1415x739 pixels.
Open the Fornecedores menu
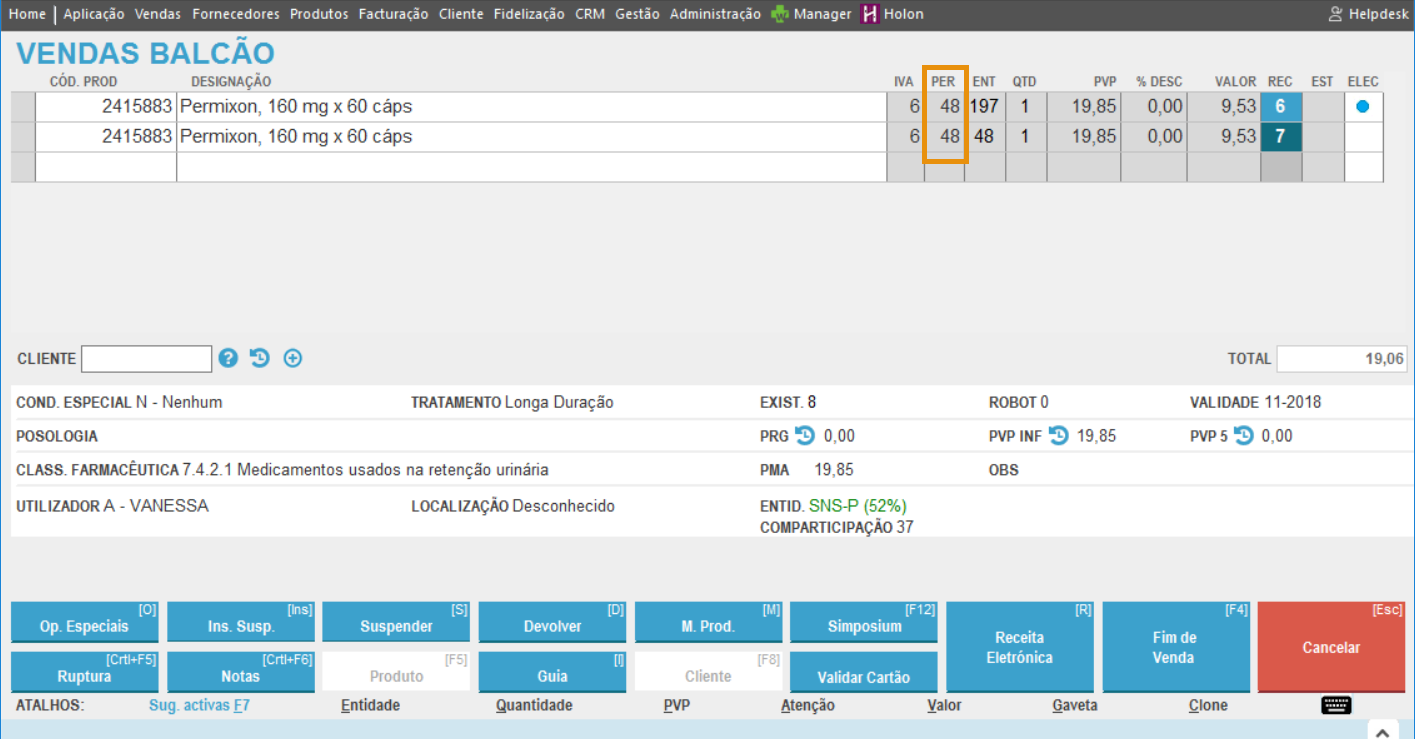pyautogui.click(x=235, y=14)
